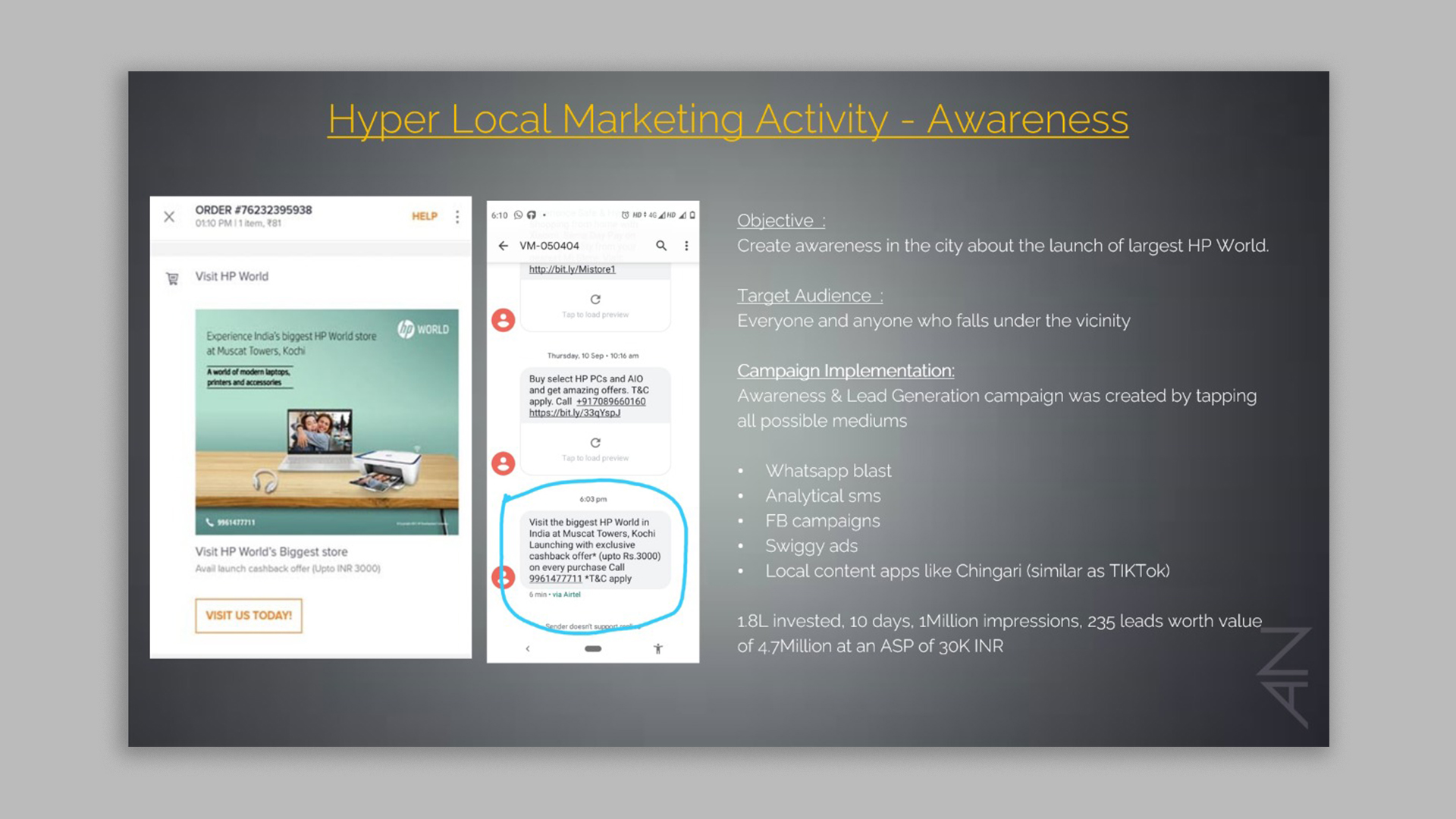This screenshot has height=819, width=1456.
Task: Tap to load preview under the Mistore1 link
Action: click(595, 306)
